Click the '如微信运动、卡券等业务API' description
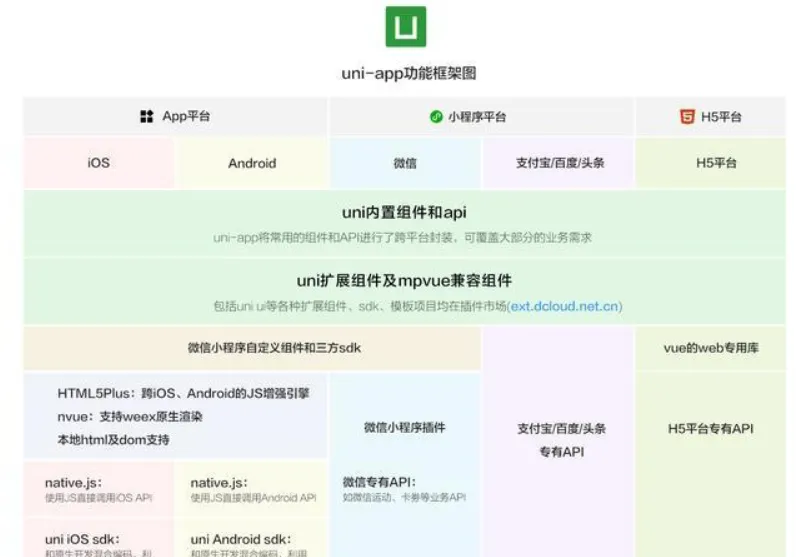 coord(404,498)
